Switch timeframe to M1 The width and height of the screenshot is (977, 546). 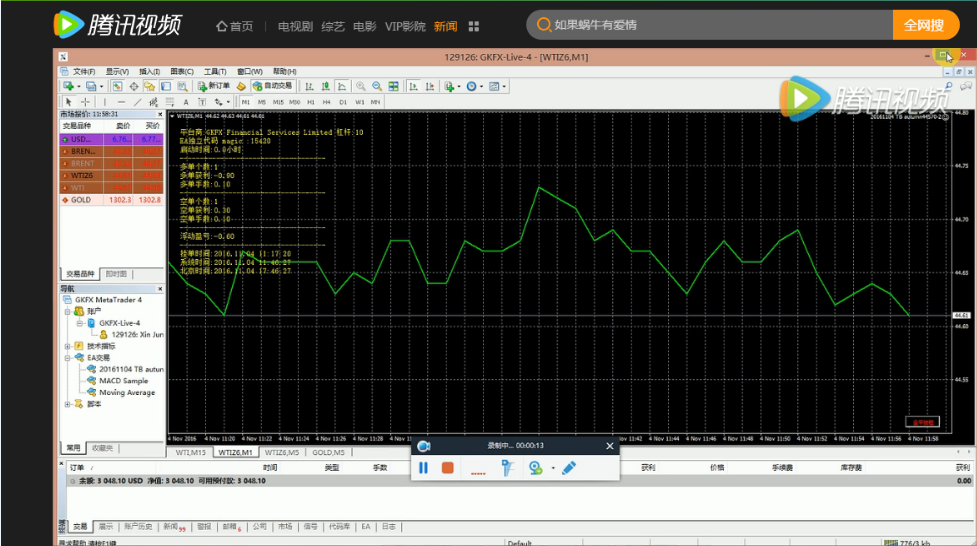click(245, 102)
